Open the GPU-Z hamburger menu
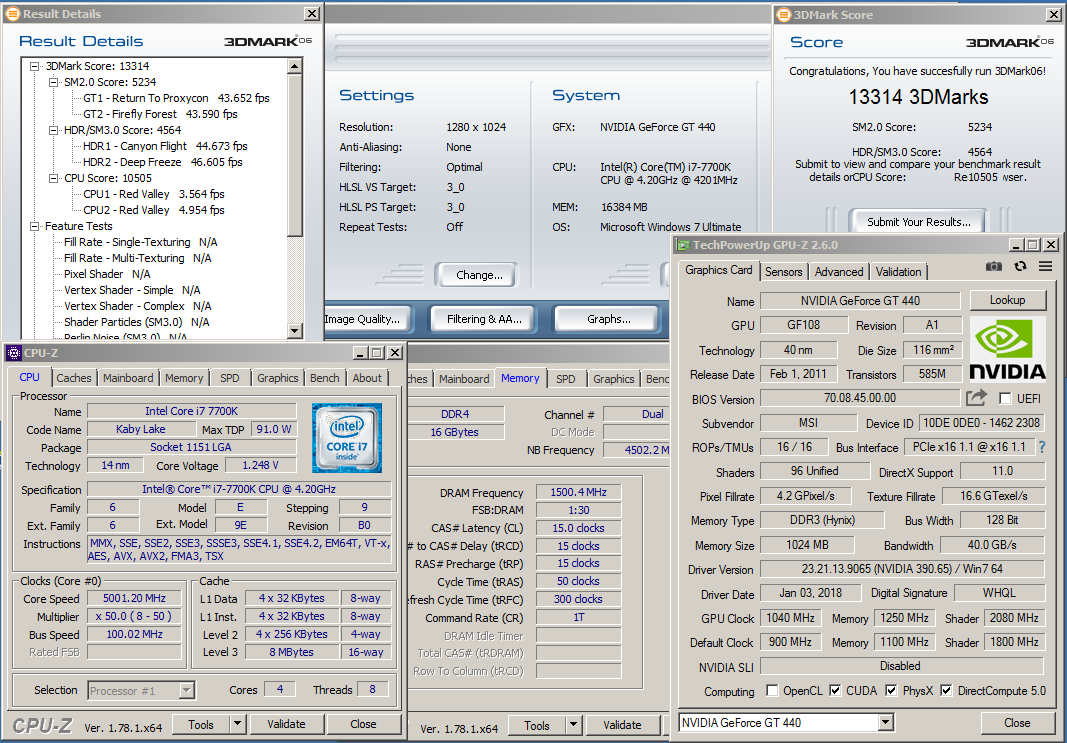The height and width of the screenshot is (743, 1067). click(x=1045, y=267)
